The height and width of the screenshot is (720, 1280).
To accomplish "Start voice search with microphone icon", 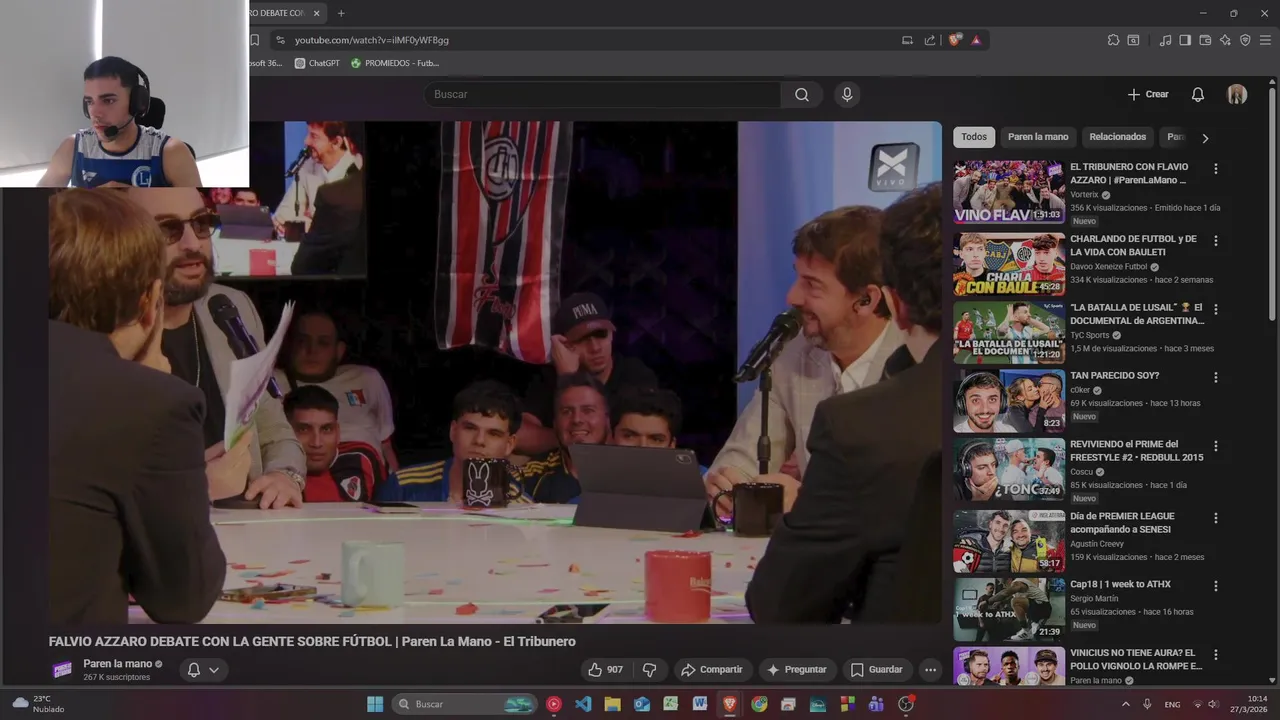I will point(847,94).
